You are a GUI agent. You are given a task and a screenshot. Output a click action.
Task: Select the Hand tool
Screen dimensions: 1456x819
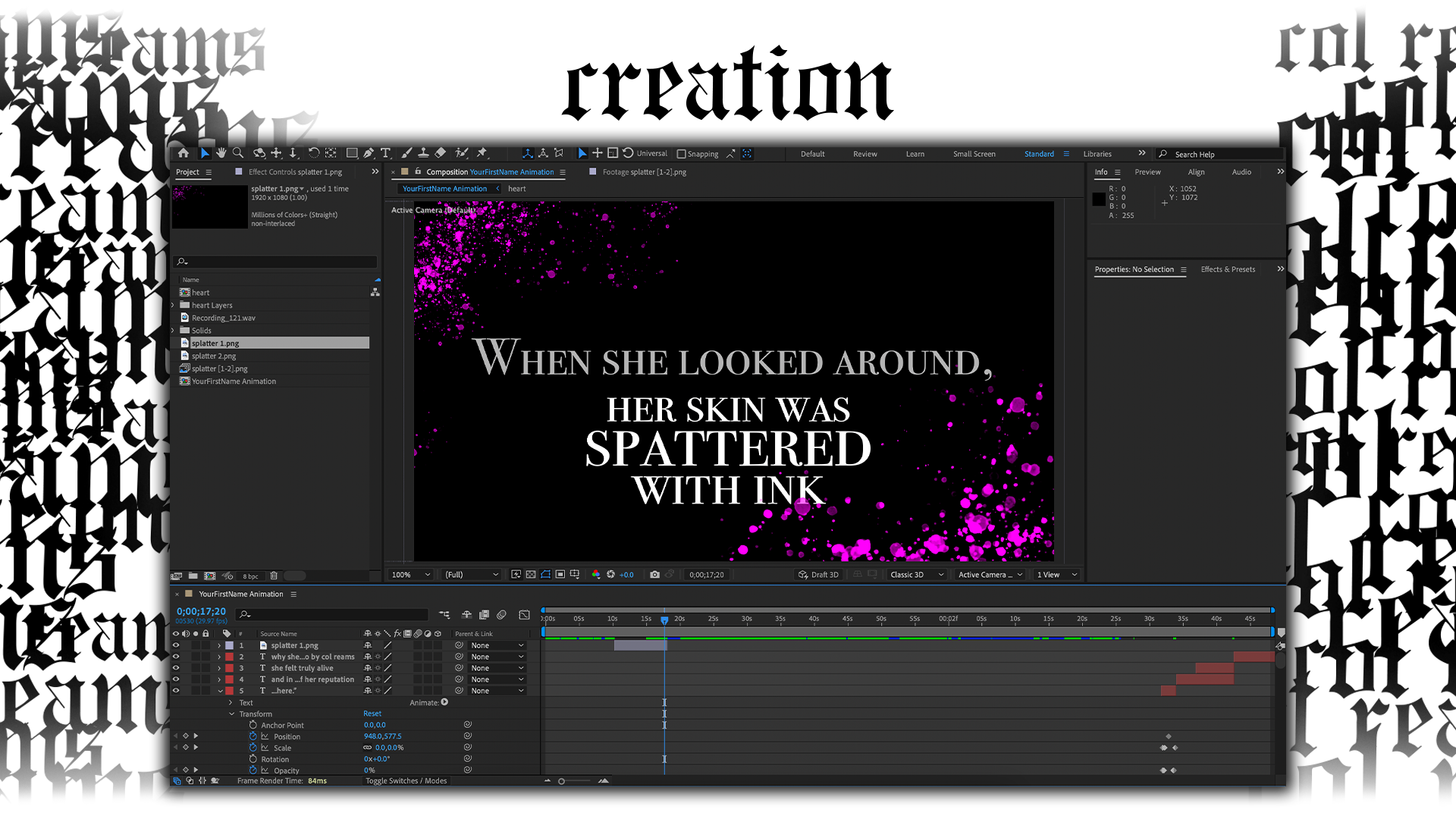pos(221,153)
